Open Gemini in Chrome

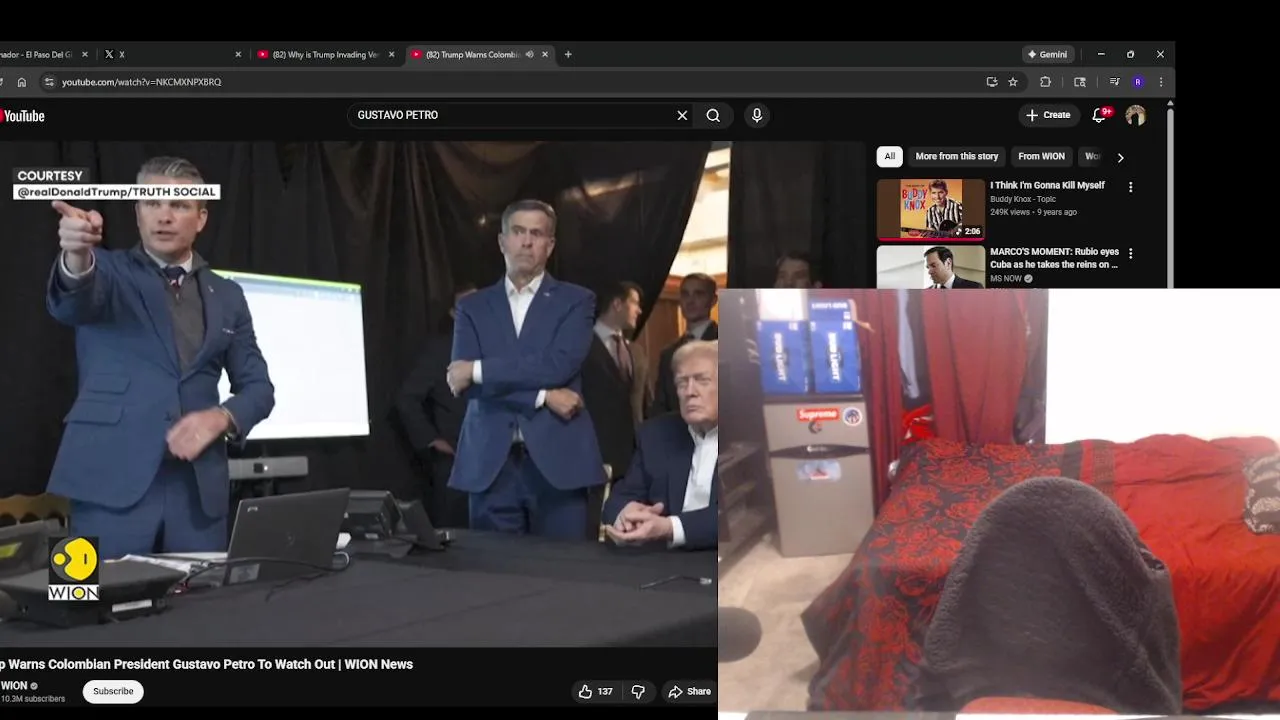coord(1048,54)
